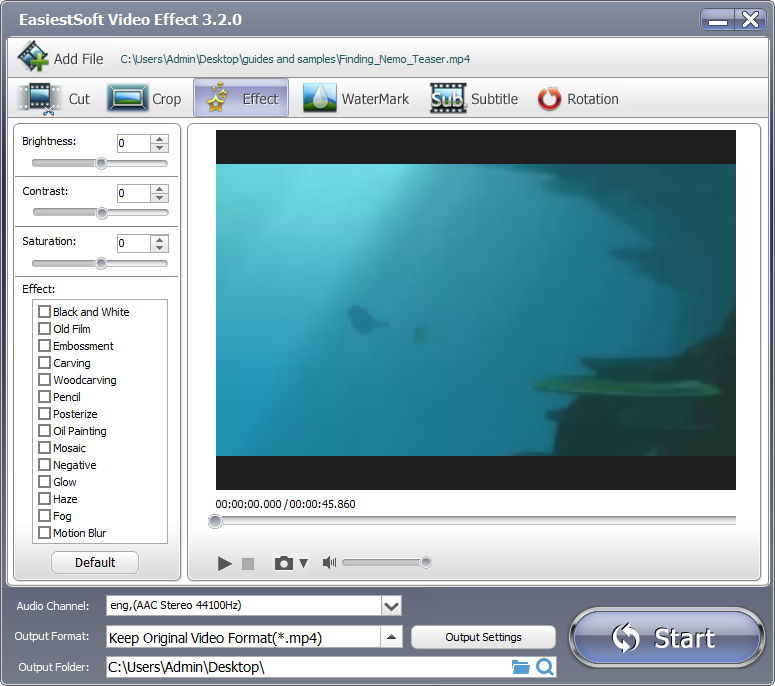Viewport: 775px width, 686px height.
Task: Expand the Output Format dropdown arrow
Action: pyautogui.click(x=391, y=637)
